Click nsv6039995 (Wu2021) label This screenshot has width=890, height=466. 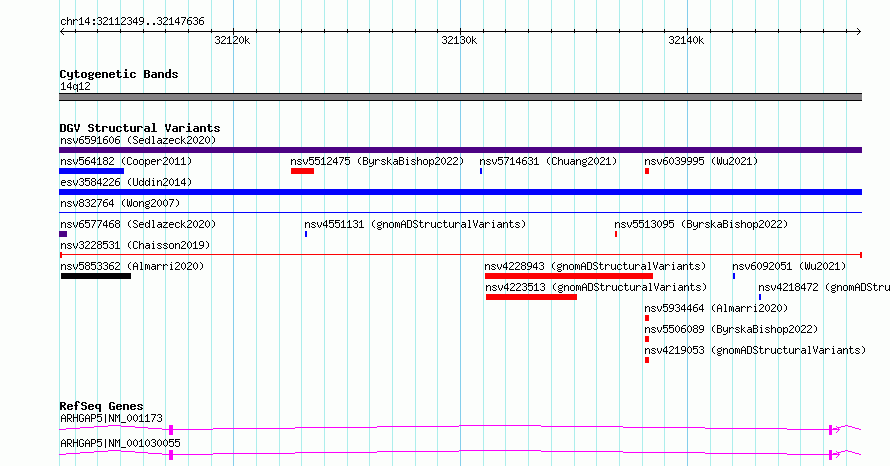tap(701, 161)
